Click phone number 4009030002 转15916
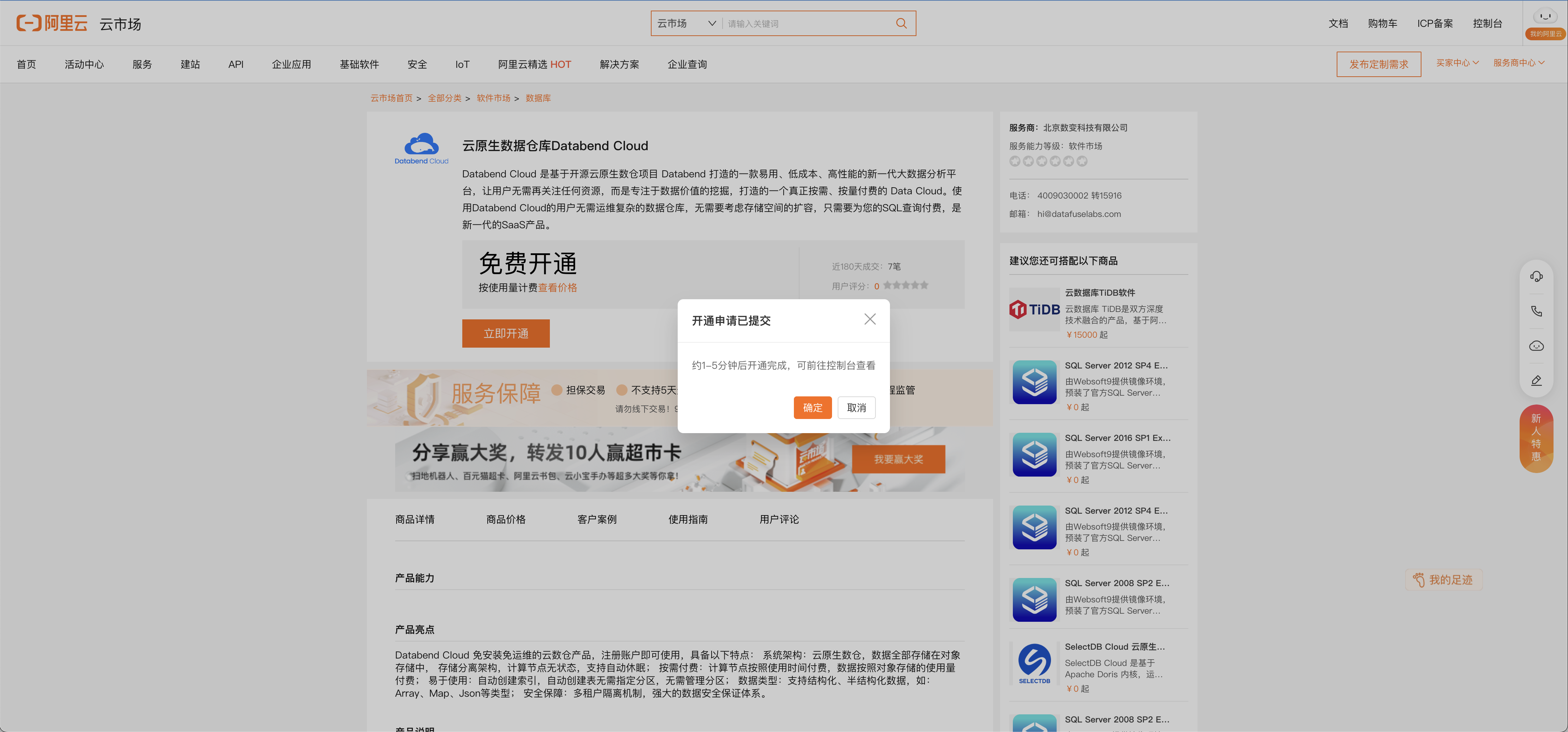This screenshot has width=1568, height=732. click(x=1079, y=195)
